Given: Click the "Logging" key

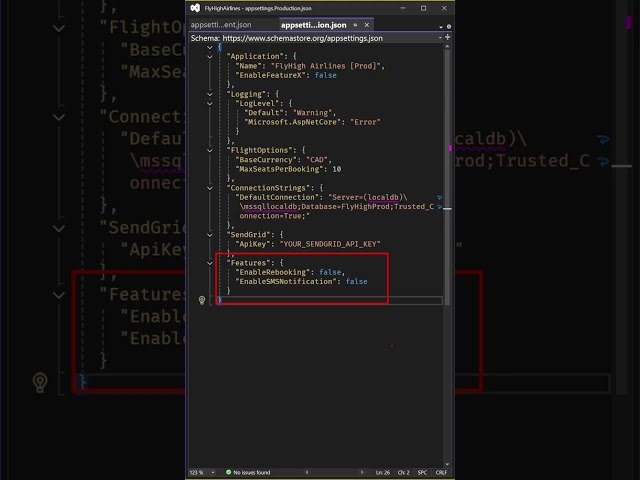Looking at the screenshot, I should [246, 94].
